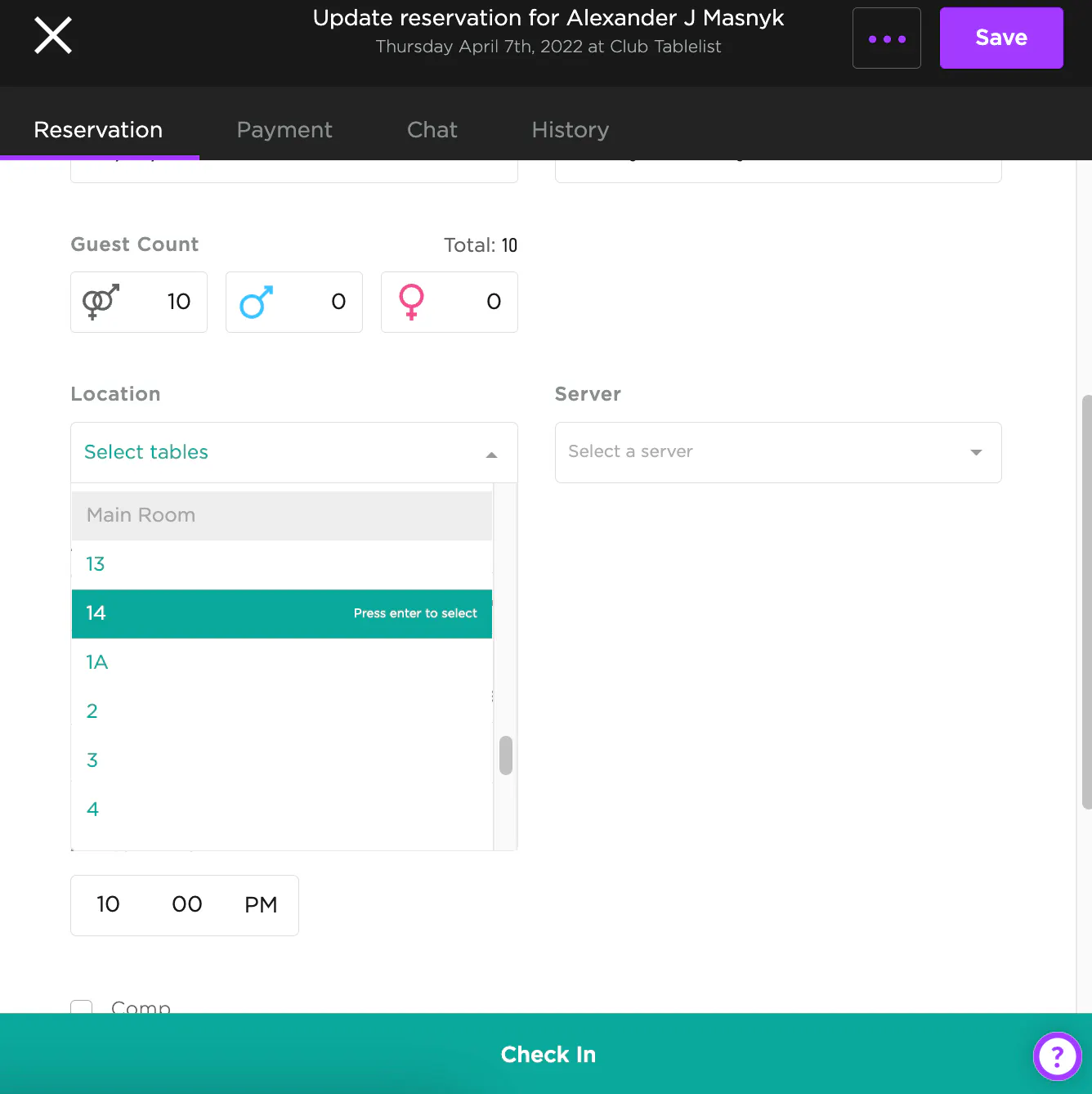Click the PM time period field
1092x1094 pixels.
(x=261, y=904)
